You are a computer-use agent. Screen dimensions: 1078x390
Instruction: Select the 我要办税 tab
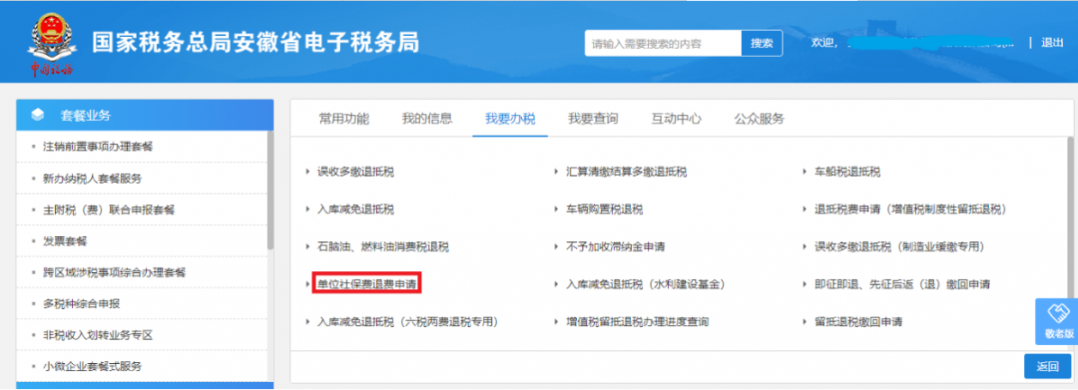(510, 118)
